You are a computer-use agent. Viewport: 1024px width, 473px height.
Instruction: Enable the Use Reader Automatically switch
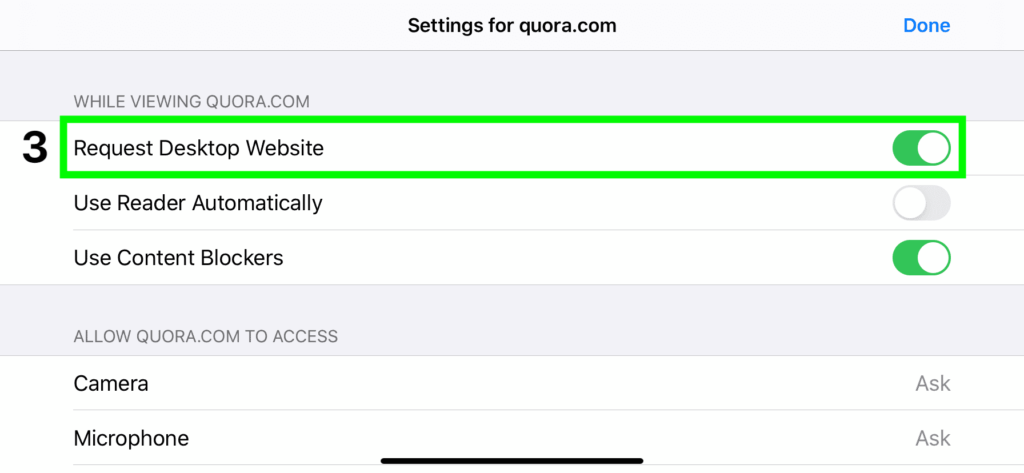pos(921,203)
